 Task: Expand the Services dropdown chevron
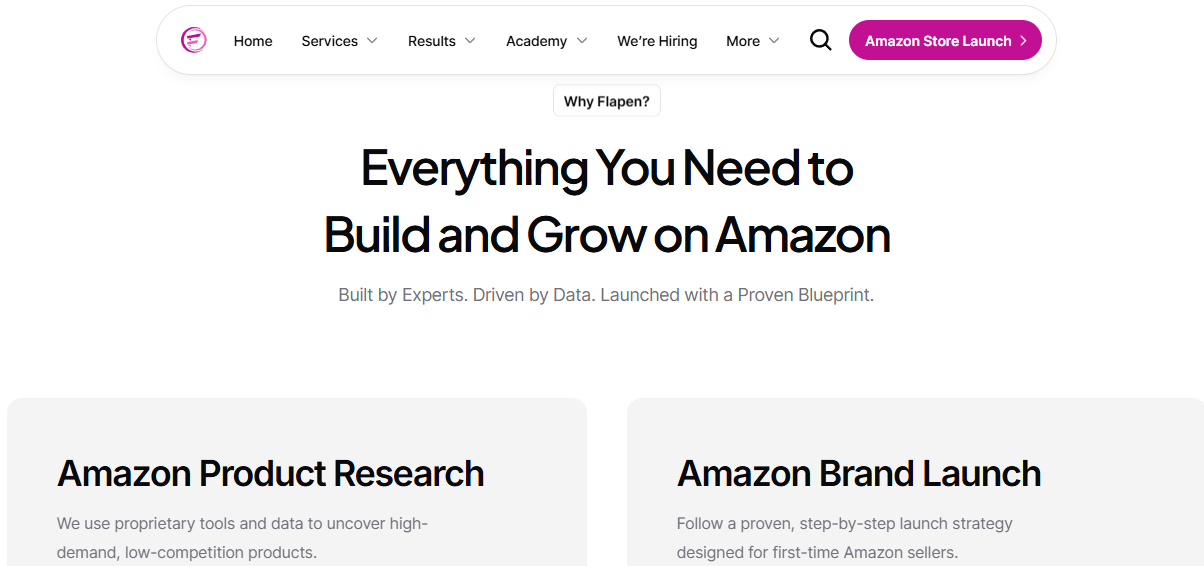[372, 41]
